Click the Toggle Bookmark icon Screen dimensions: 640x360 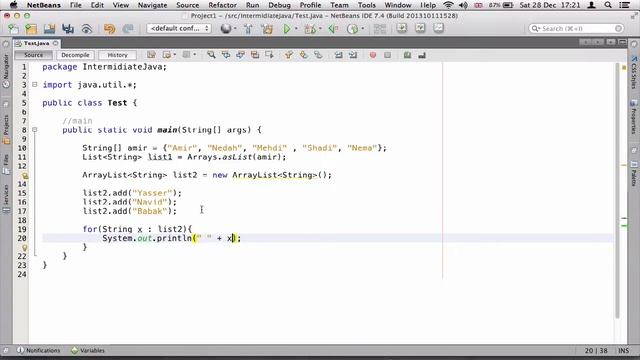318,55
